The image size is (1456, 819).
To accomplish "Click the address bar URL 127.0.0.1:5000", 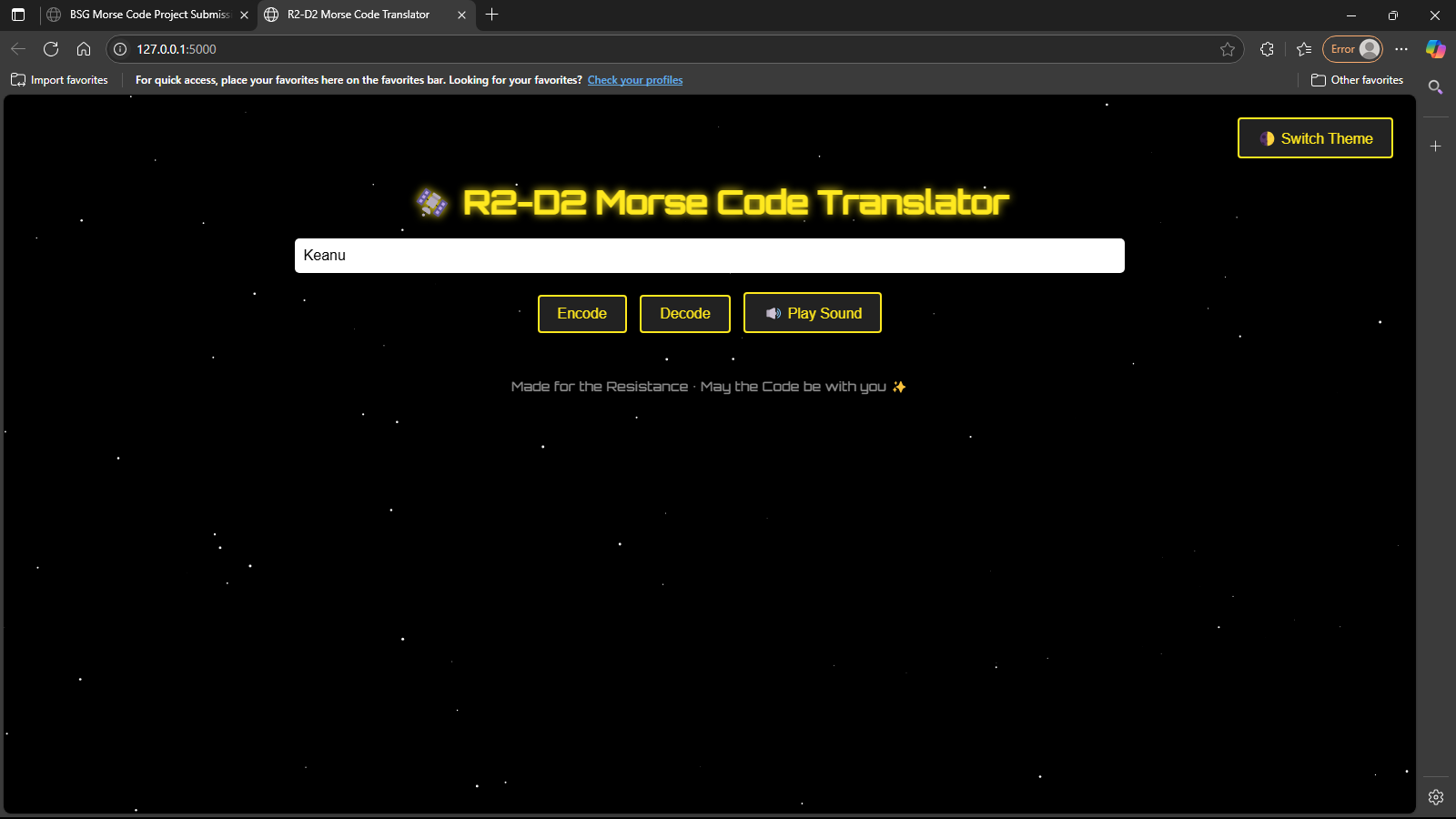I will pyautogui.click(x=177, y=49).
